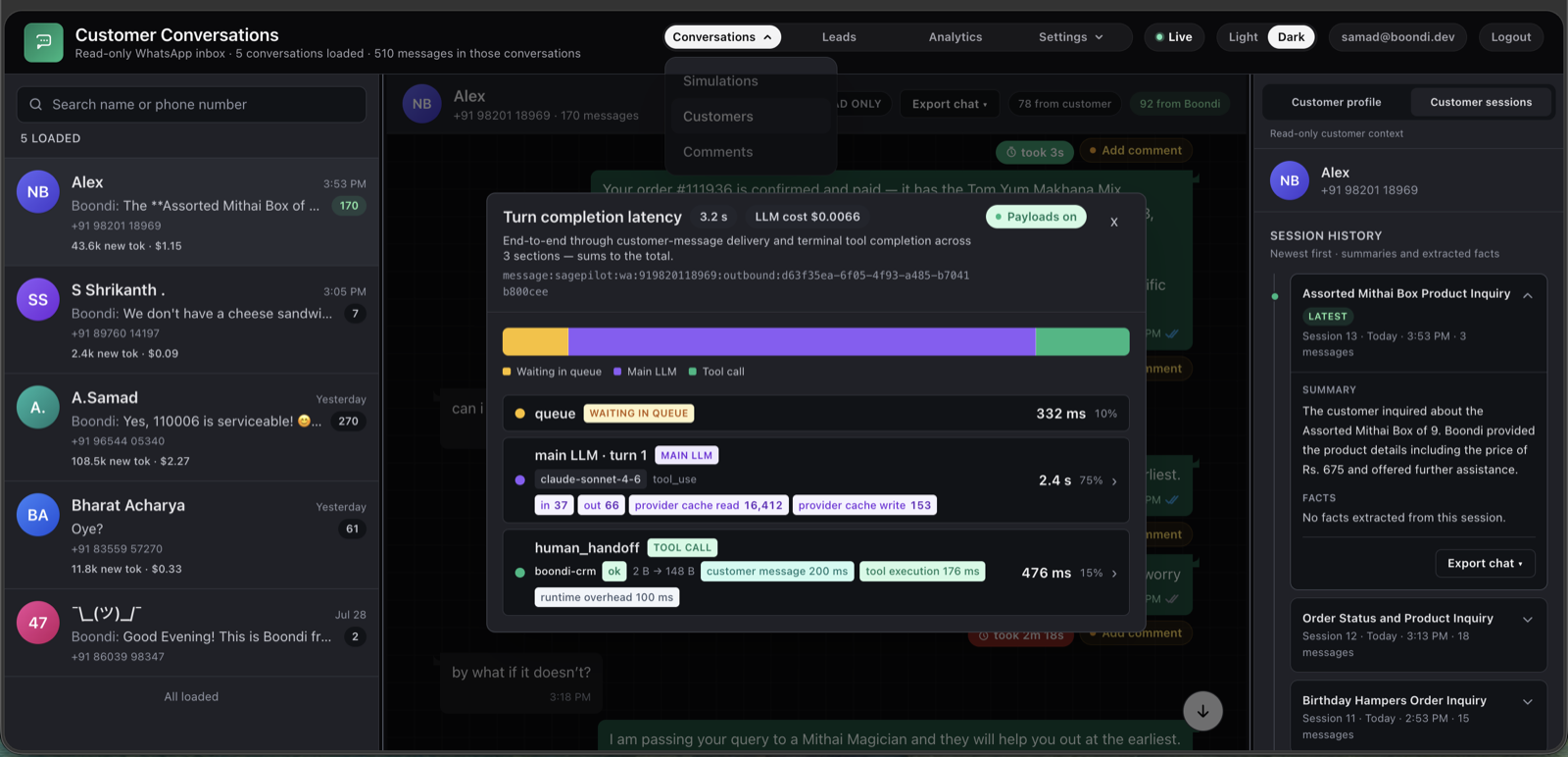Click the took 3s latency badge
Screen dimensions: 1568x757
pos(1035,152)
